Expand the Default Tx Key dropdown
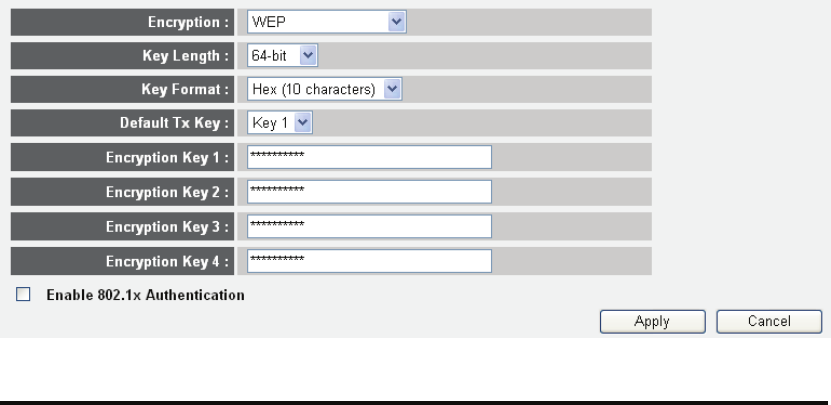 tap(280, 123)
